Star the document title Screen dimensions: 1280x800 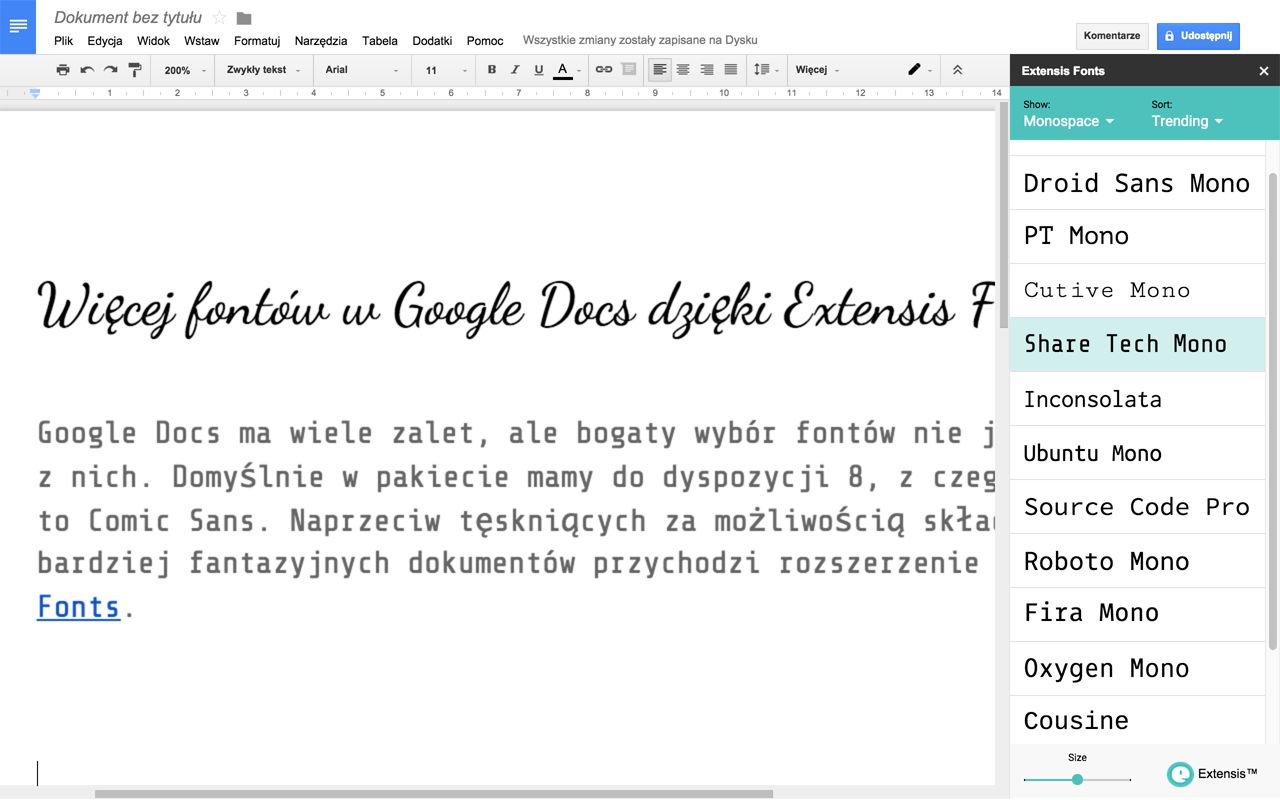220,18
